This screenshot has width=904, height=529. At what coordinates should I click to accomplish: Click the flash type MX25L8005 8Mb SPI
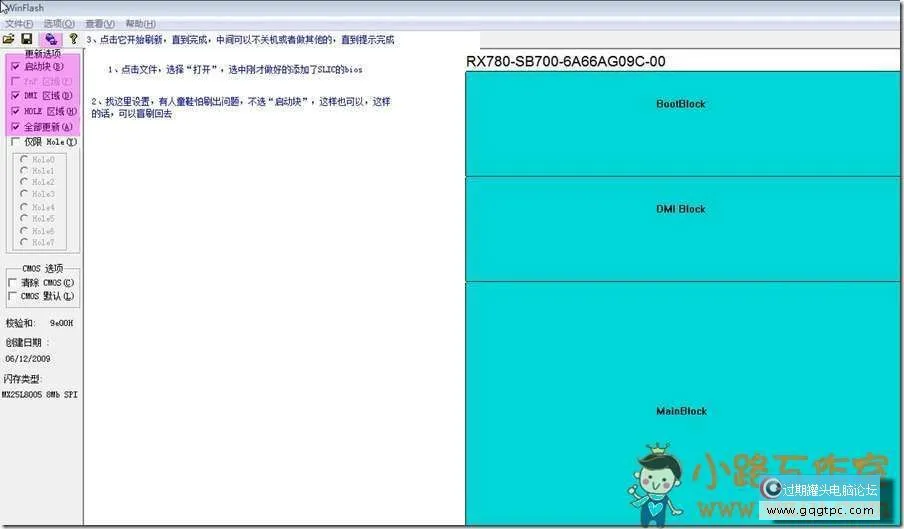point(40,395)
